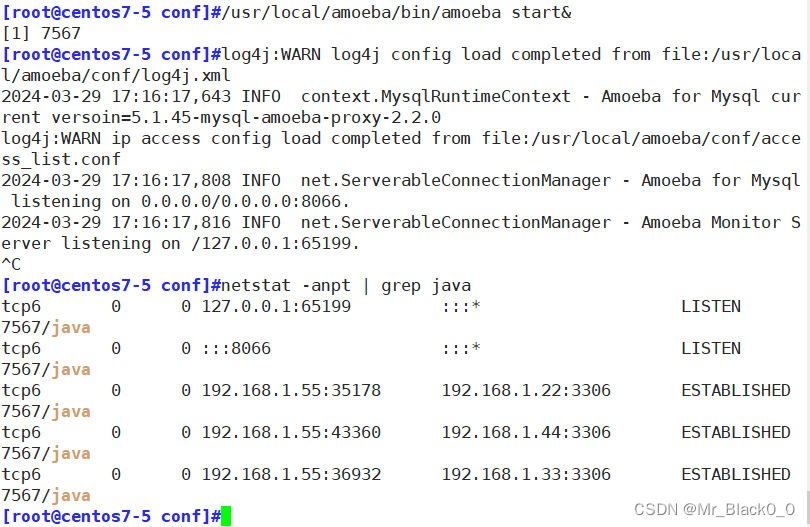Click the amoeba start& command text

coord(396,12)
